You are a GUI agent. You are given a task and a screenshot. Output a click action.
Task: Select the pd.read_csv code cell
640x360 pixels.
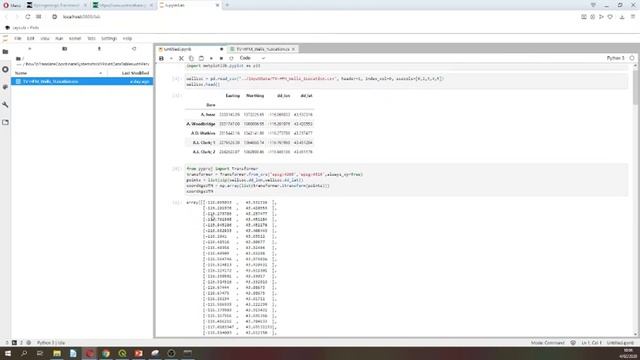click(406, 82)
